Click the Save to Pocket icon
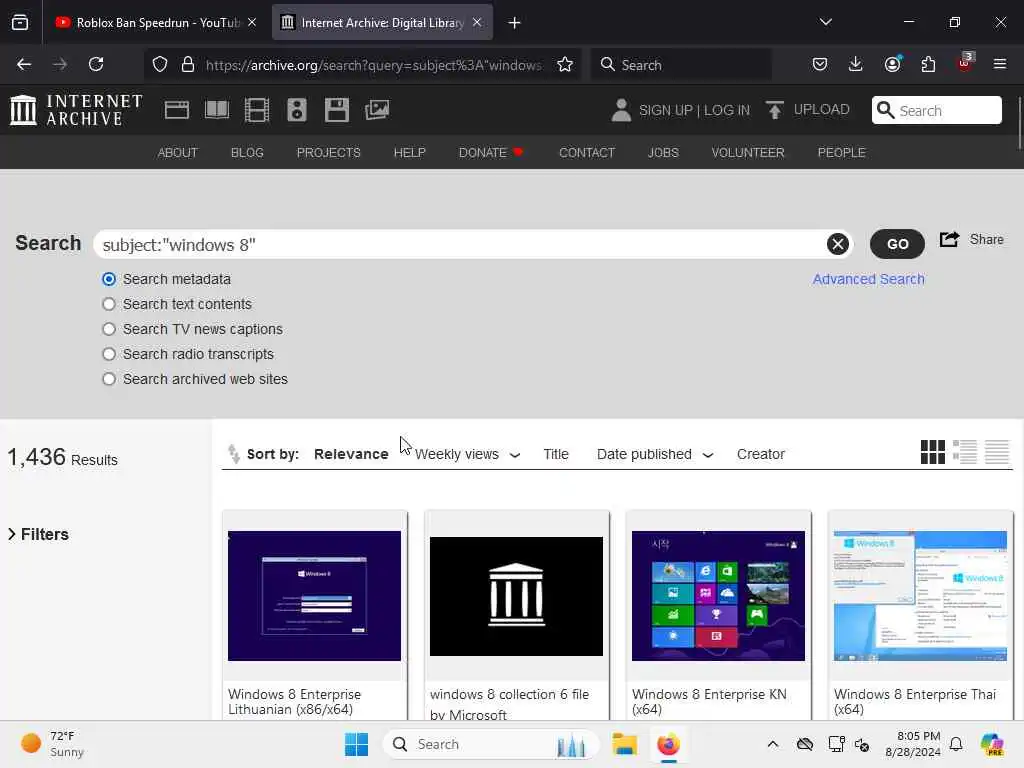 pyautogui.click(x=820, y=64)
